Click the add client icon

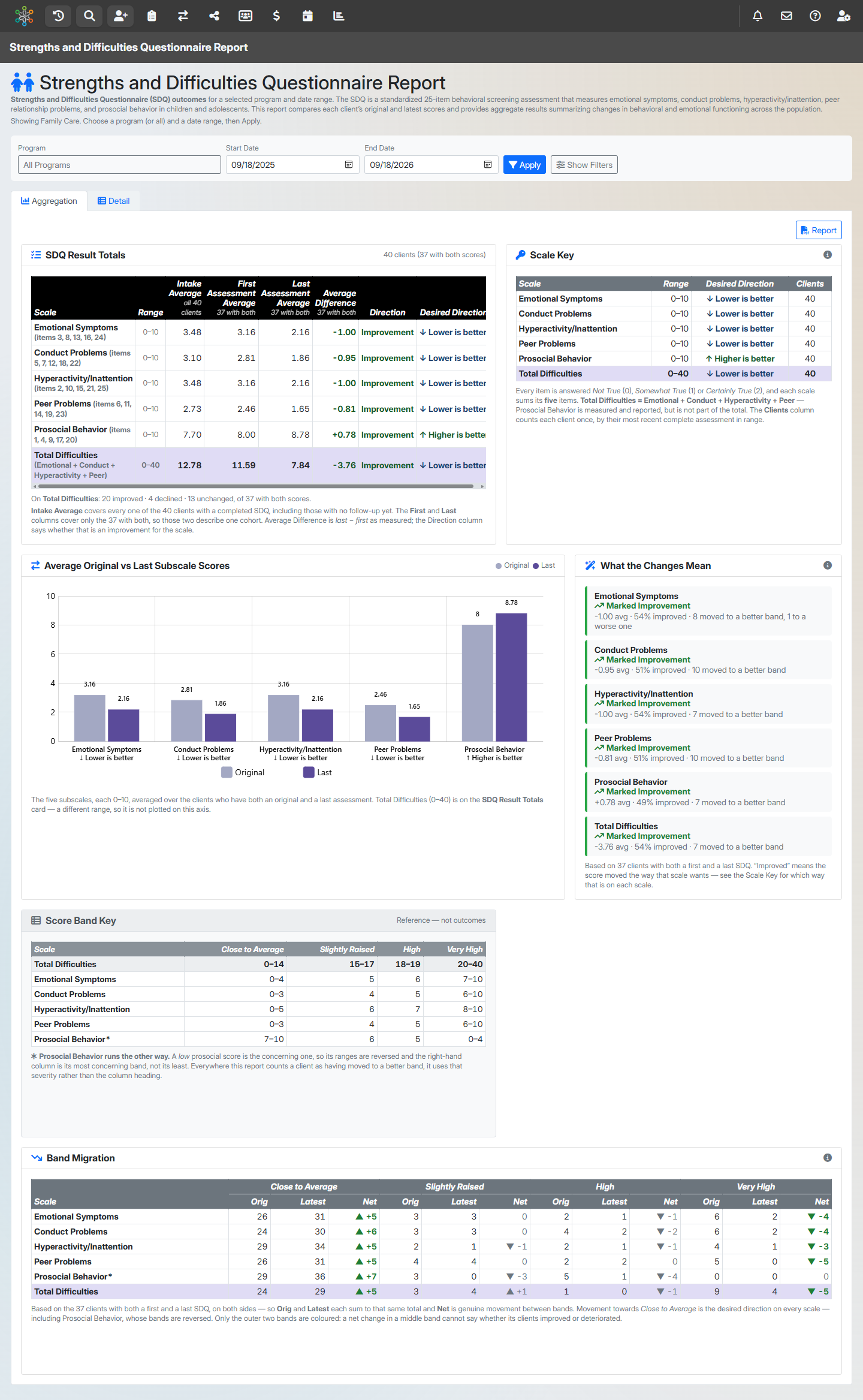120,16
